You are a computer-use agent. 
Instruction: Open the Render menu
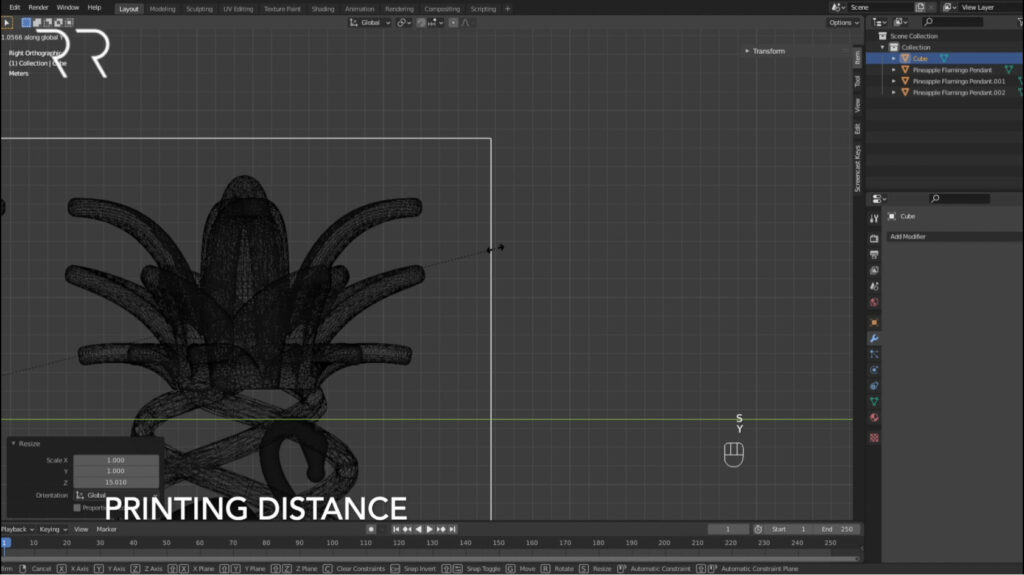(39, 8)
